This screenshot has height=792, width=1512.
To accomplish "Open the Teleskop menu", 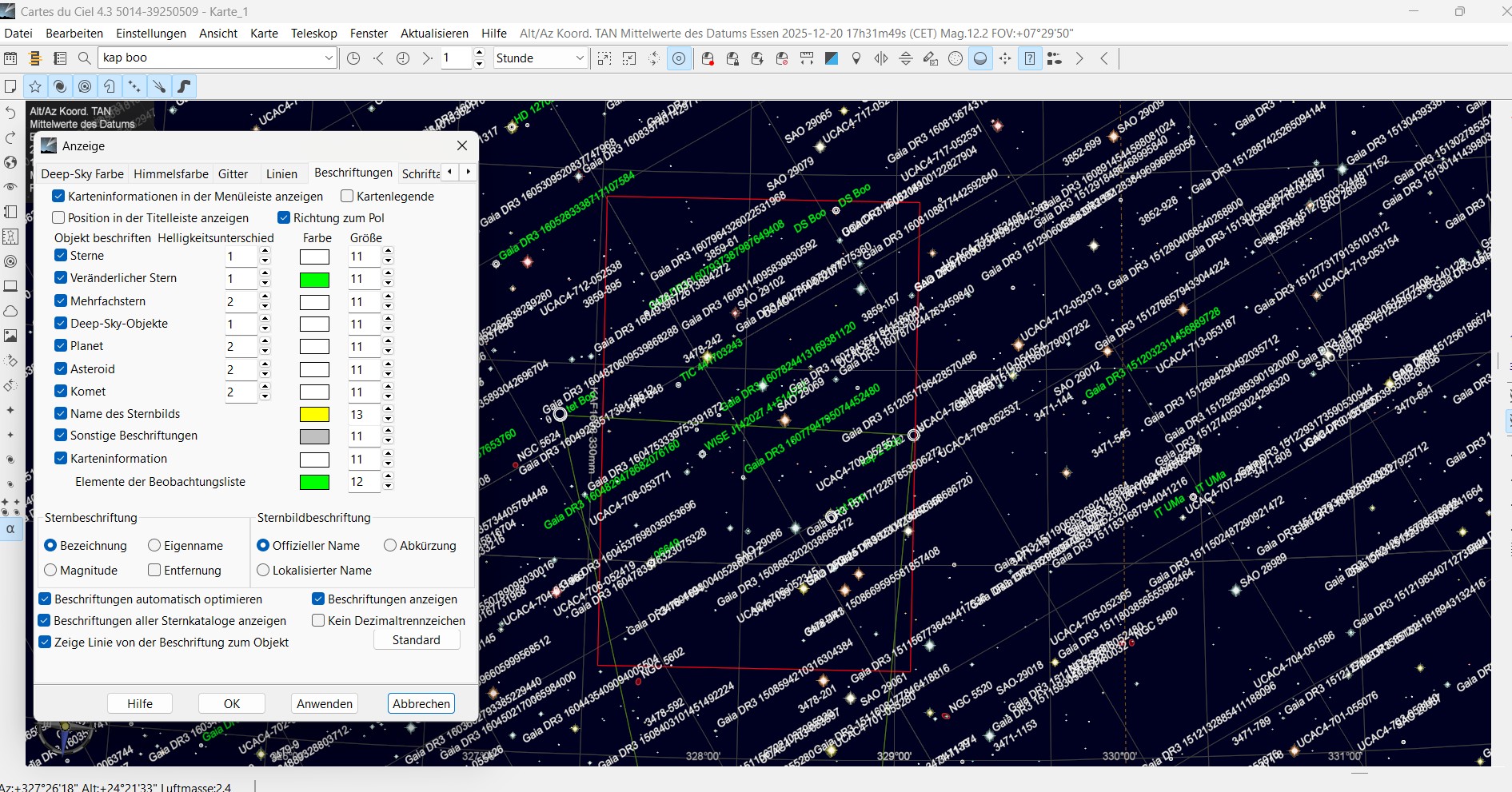I will 314,34.
